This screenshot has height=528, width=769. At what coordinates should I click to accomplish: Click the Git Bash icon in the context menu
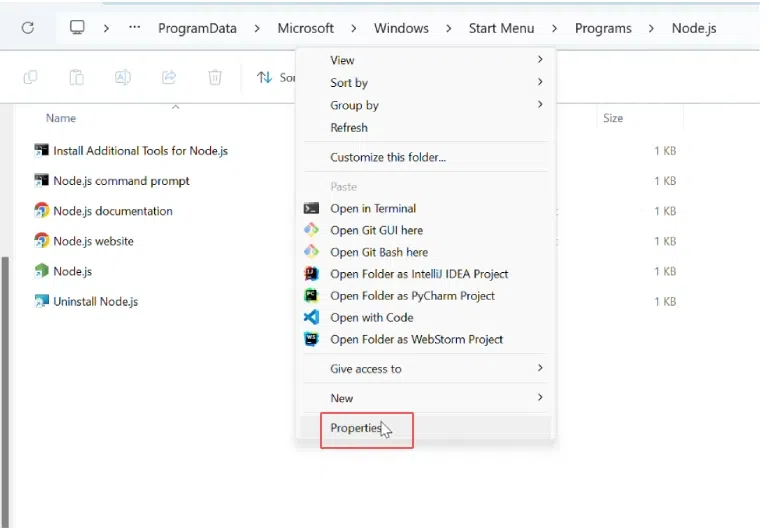coord(311,252)
